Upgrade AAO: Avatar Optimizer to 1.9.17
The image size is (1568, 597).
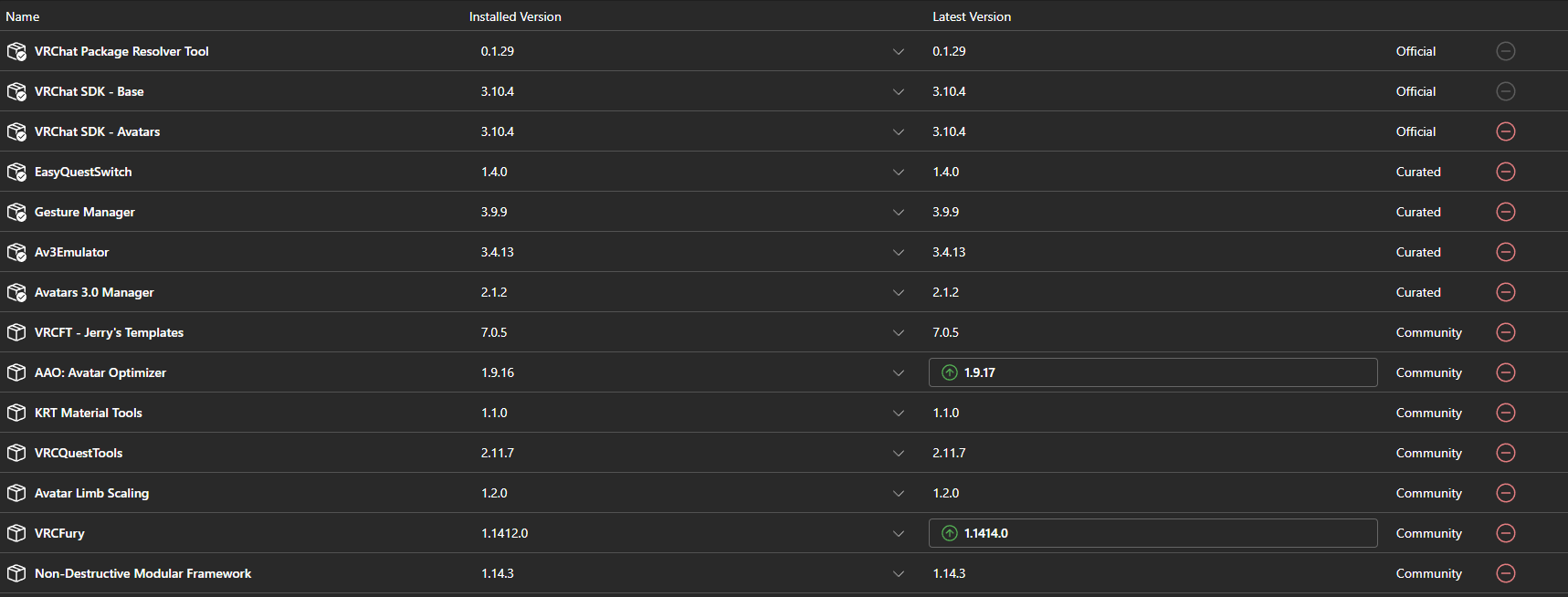point(1152,372)
